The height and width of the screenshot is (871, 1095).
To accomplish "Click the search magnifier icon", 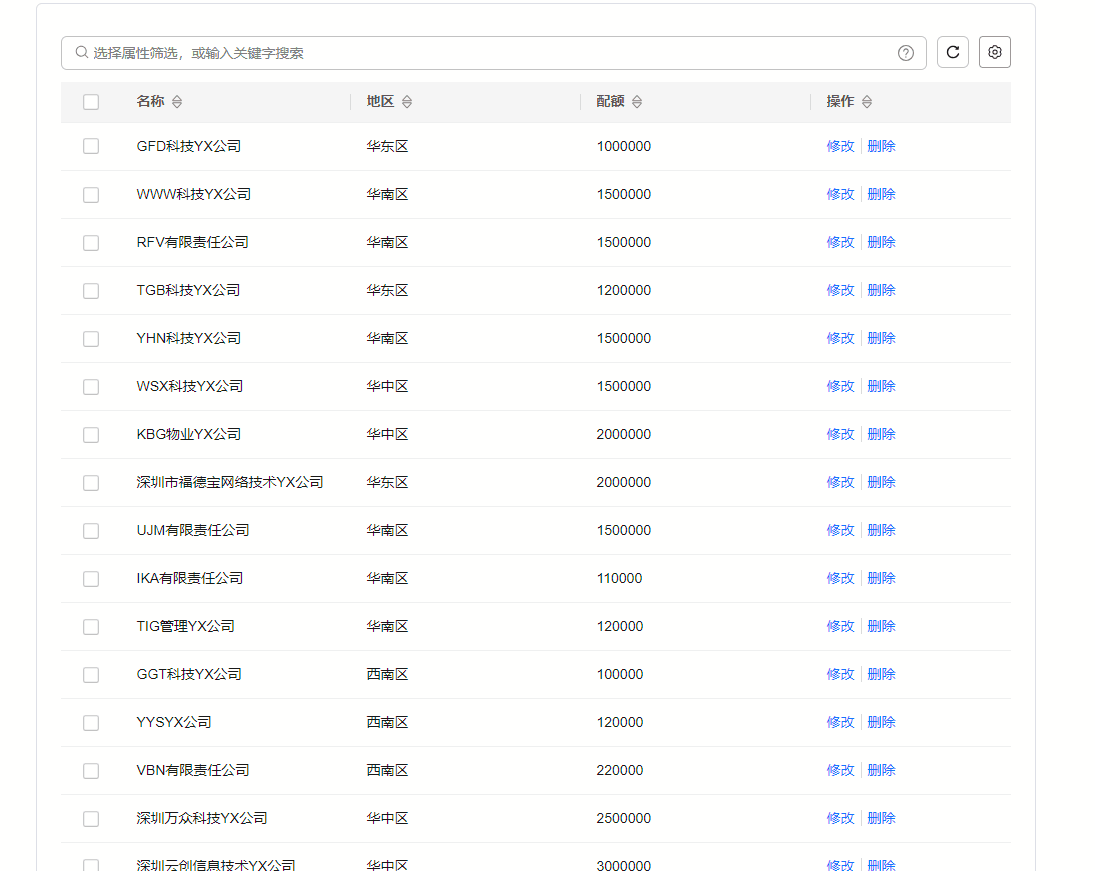I will (81, 52).
